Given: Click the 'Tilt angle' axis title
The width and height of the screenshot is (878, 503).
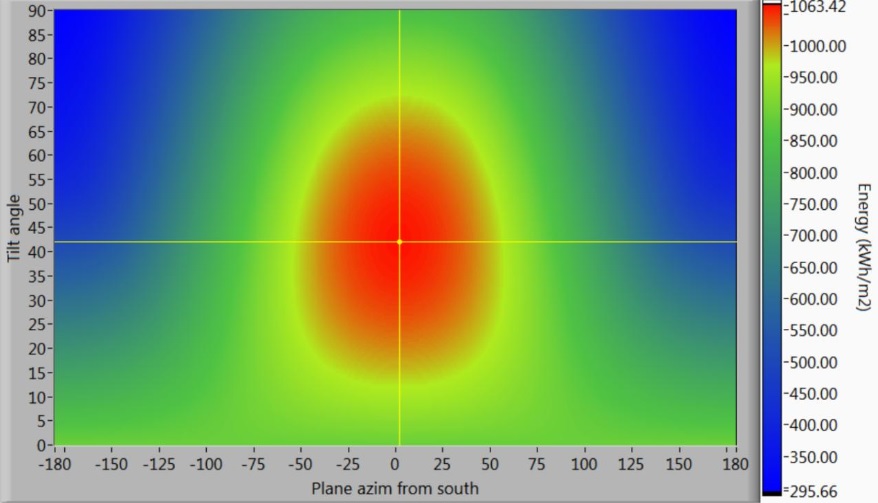Looking at the screenshot, I should [13, 228].
